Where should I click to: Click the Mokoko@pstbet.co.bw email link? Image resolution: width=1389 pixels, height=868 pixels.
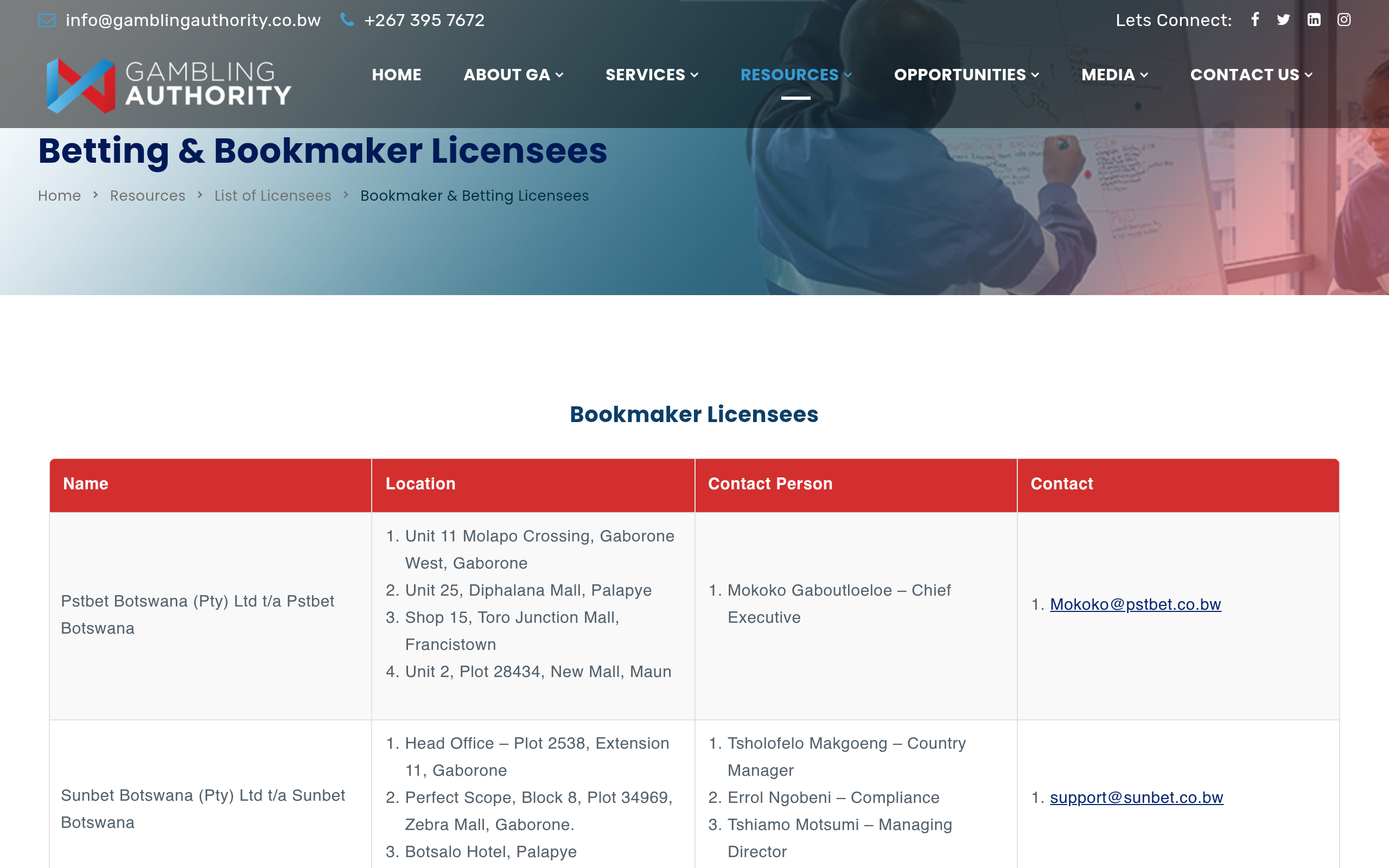pos(1135,604)
